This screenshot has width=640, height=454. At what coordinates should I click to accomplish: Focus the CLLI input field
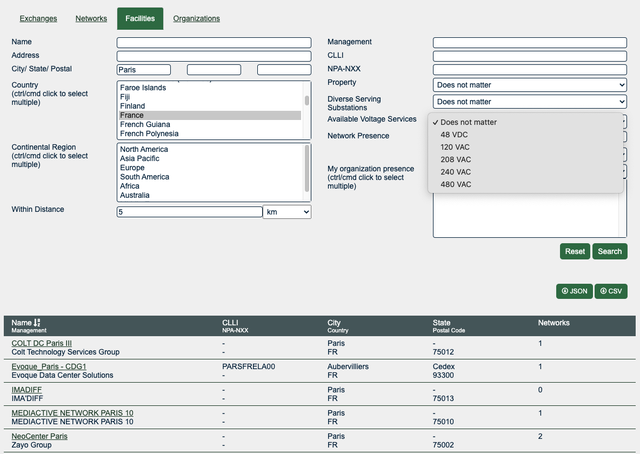click(530, 56)
